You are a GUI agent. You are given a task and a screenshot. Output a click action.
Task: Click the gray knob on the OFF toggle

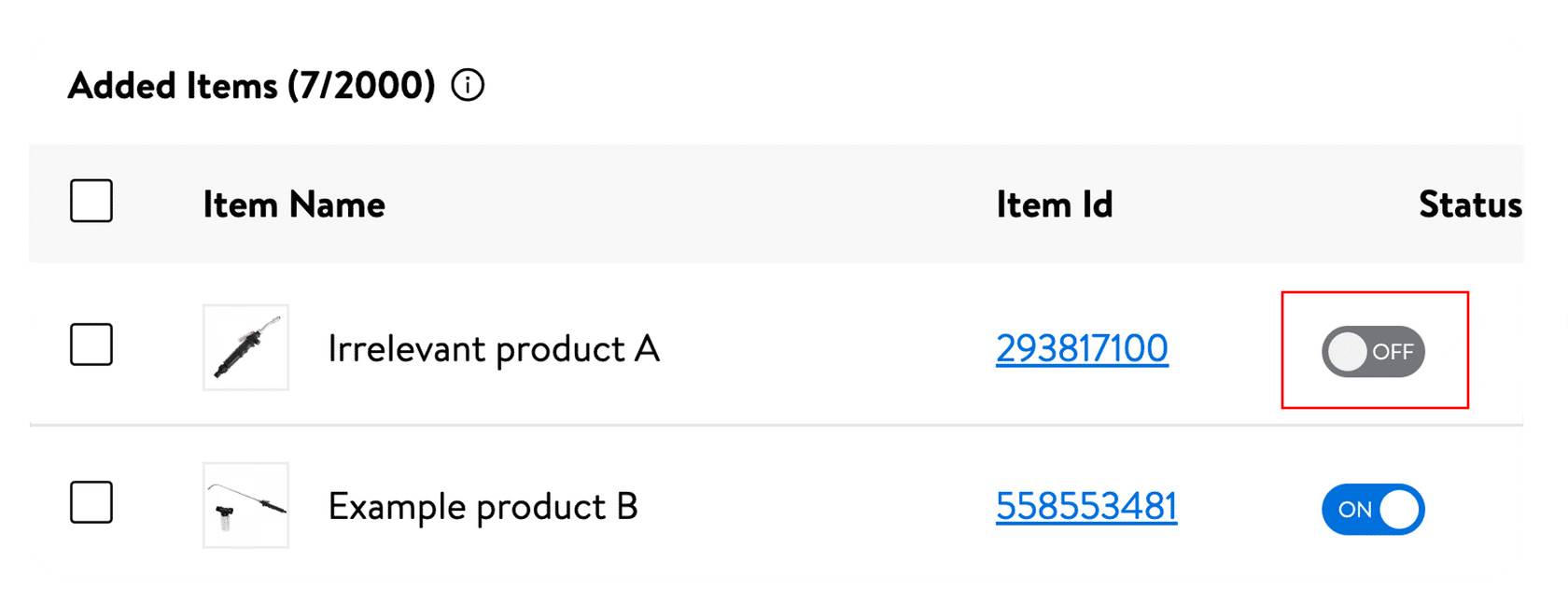pos(1347,352)
